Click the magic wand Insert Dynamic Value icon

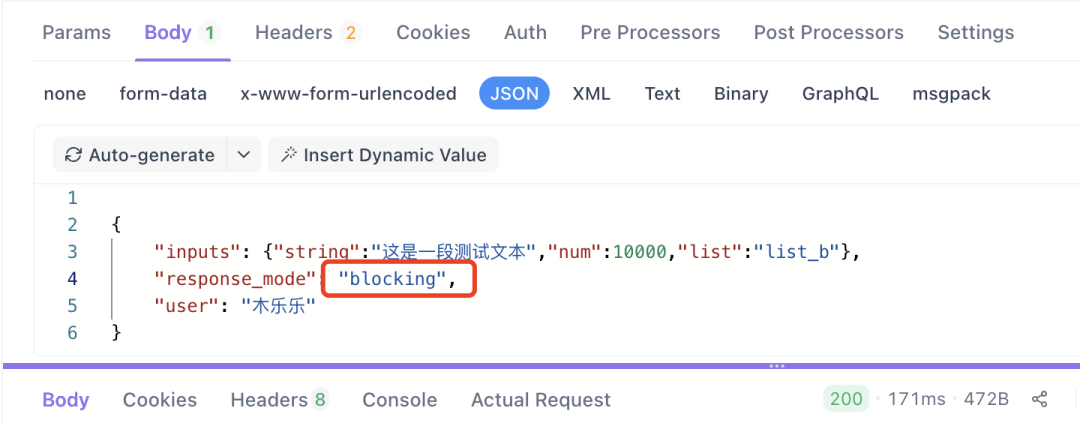(x=289, y=155)
